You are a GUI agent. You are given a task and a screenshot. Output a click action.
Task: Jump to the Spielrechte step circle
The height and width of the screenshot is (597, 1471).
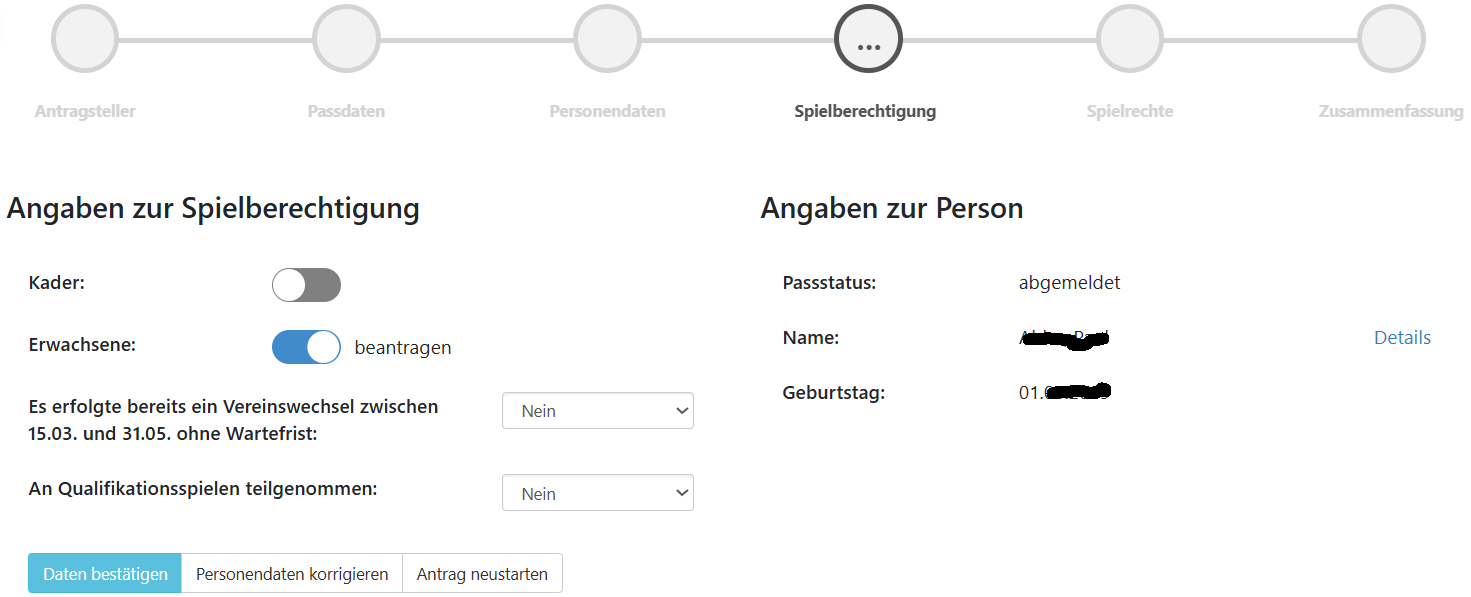tap(1130, 40)
